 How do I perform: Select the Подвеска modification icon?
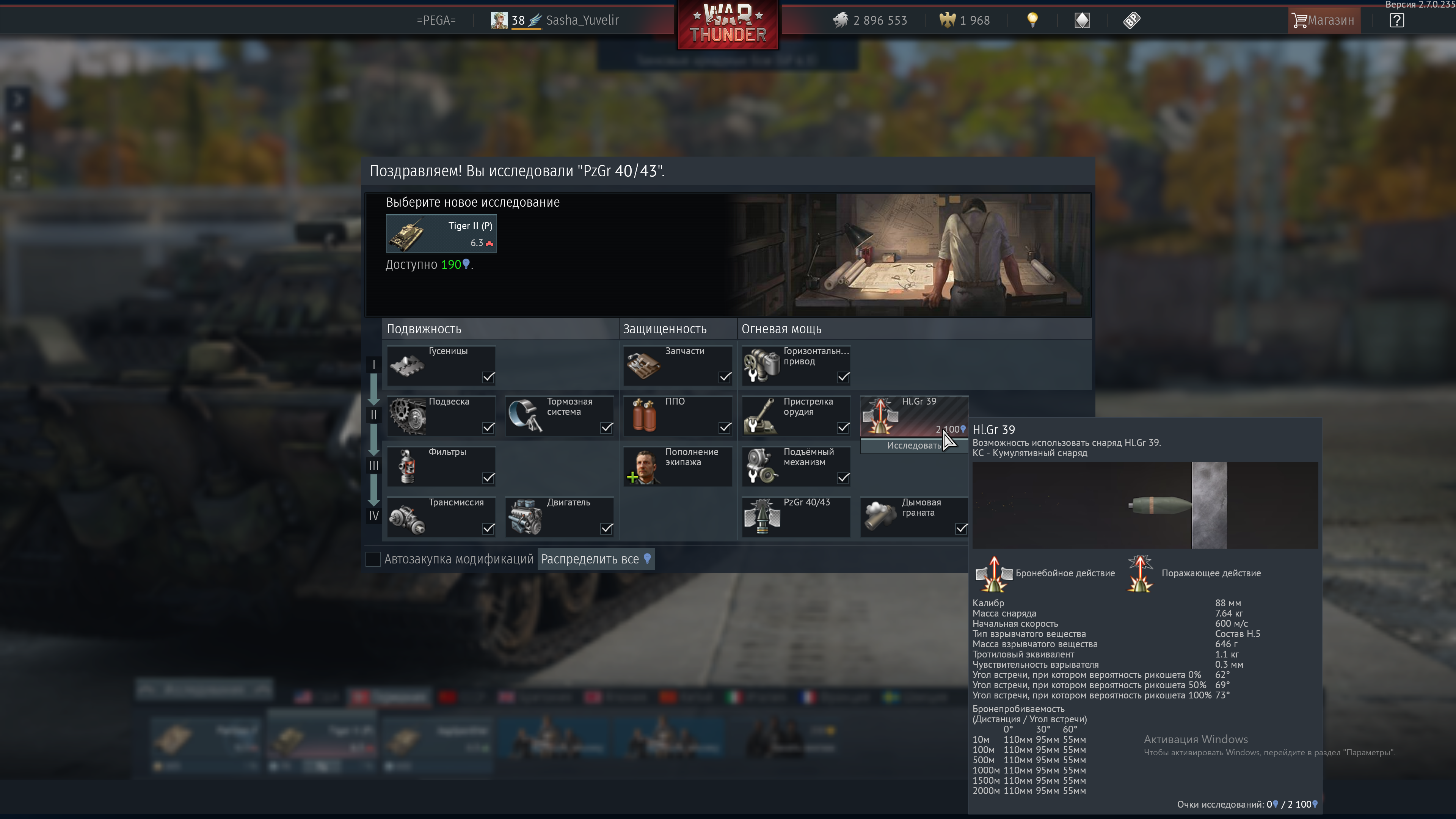(407, 416)
